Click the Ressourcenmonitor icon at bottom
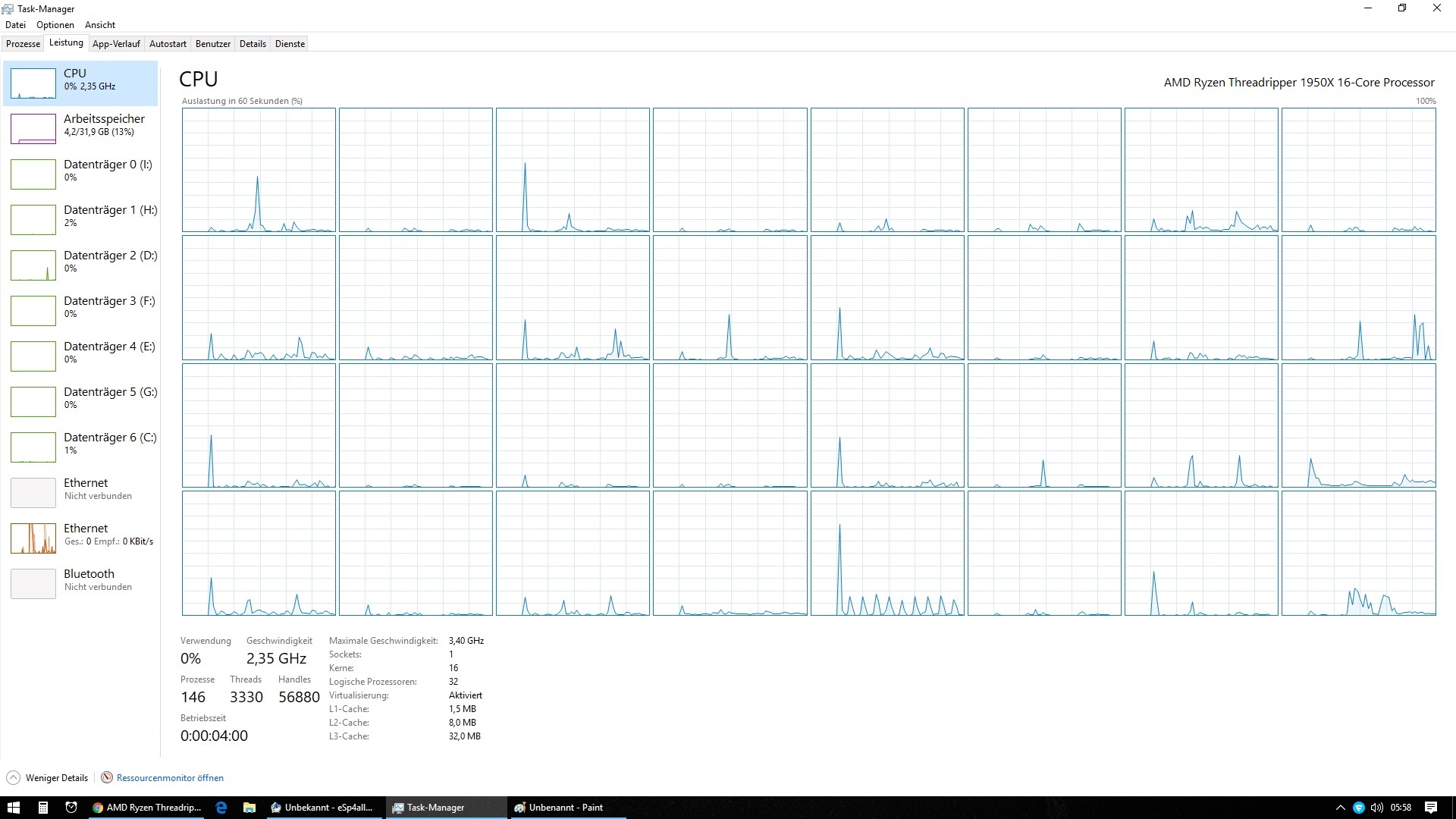1456x819 pixels. point(107,777)
